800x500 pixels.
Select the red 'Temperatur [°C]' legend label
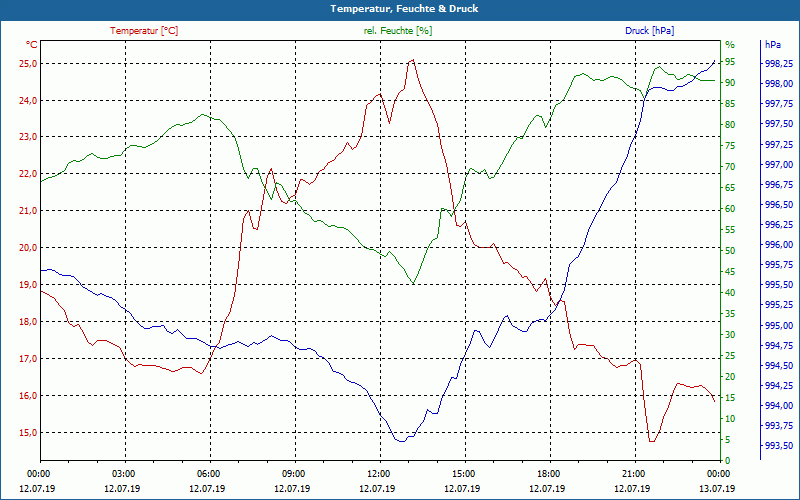[x=144, y=31]
